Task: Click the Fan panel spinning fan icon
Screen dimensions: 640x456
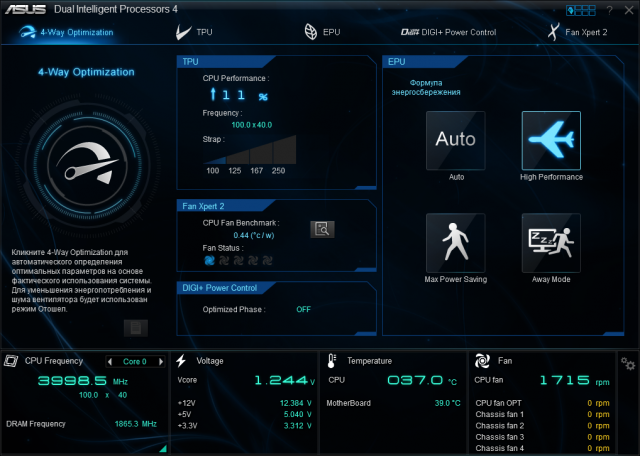Action: [x=482, y=361]
